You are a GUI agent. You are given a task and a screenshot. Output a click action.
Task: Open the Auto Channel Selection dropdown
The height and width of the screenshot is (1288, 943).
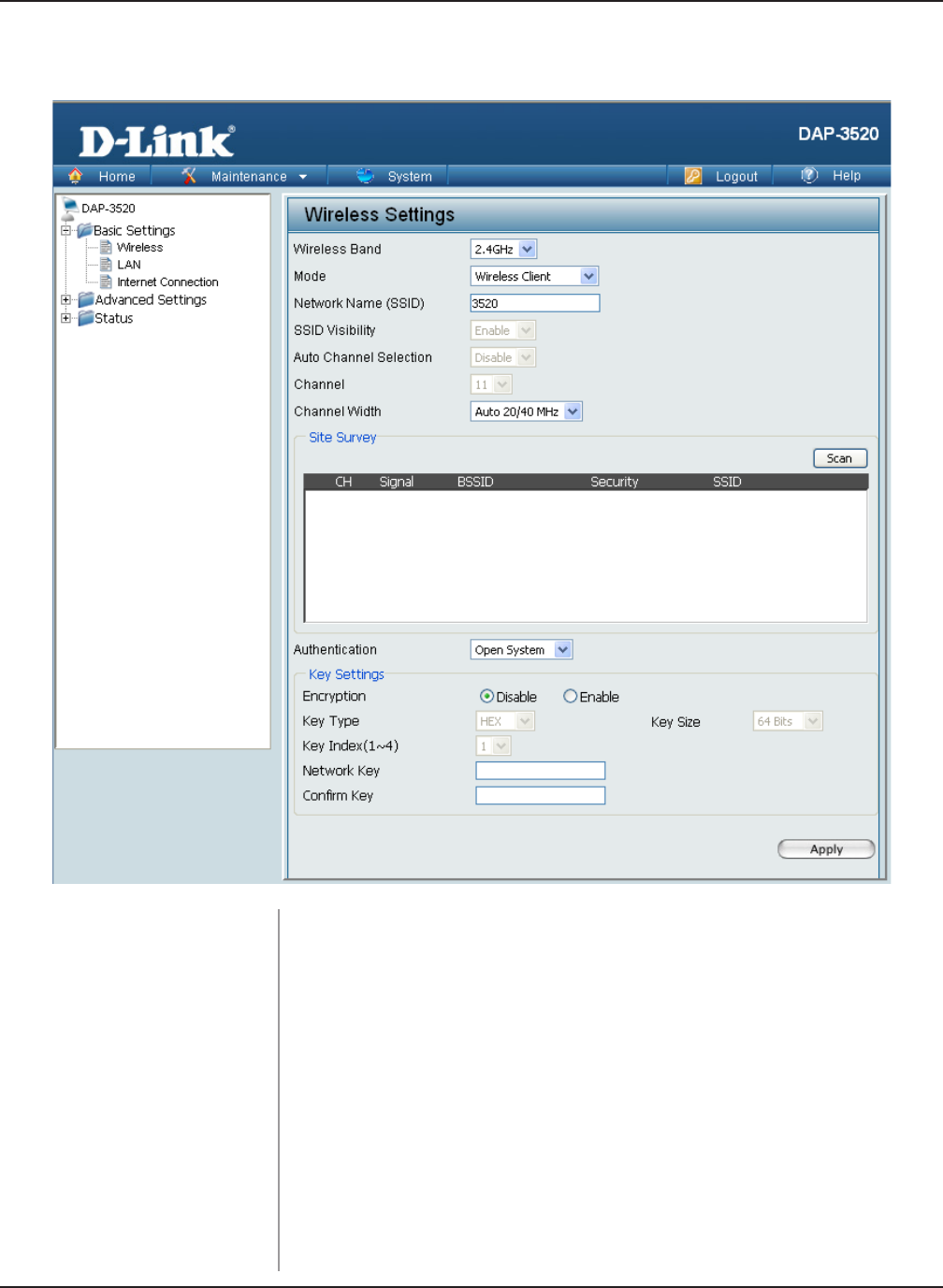(502, 357)
